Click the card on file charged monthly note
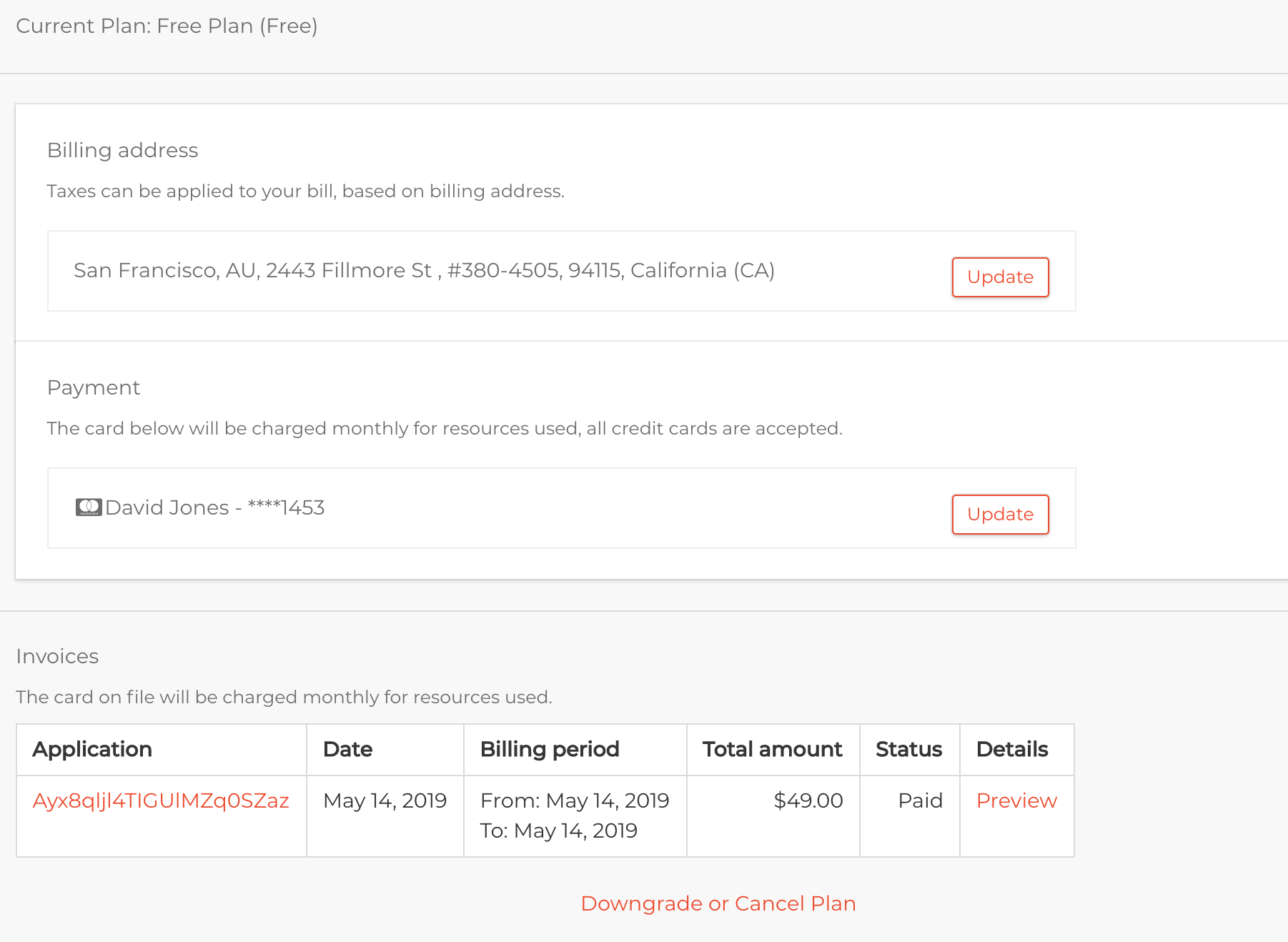The width and height of the screenshot is (1288, 942). pos(284,697)
